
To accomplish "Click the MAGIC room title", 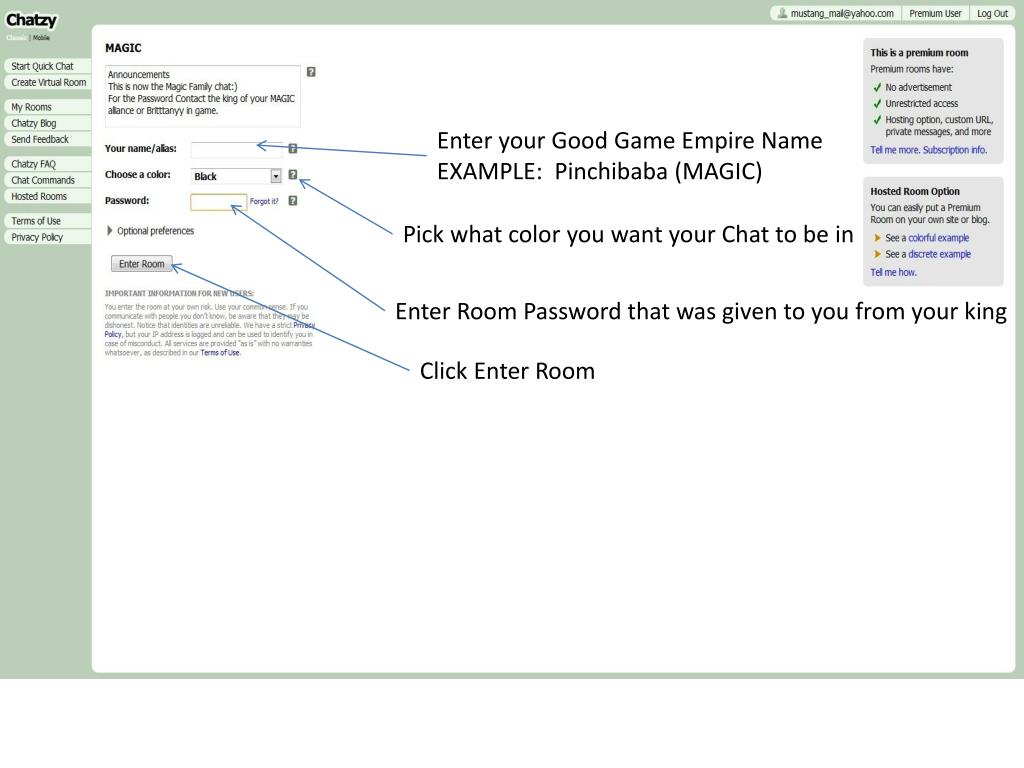I will (x=123, y=48).
